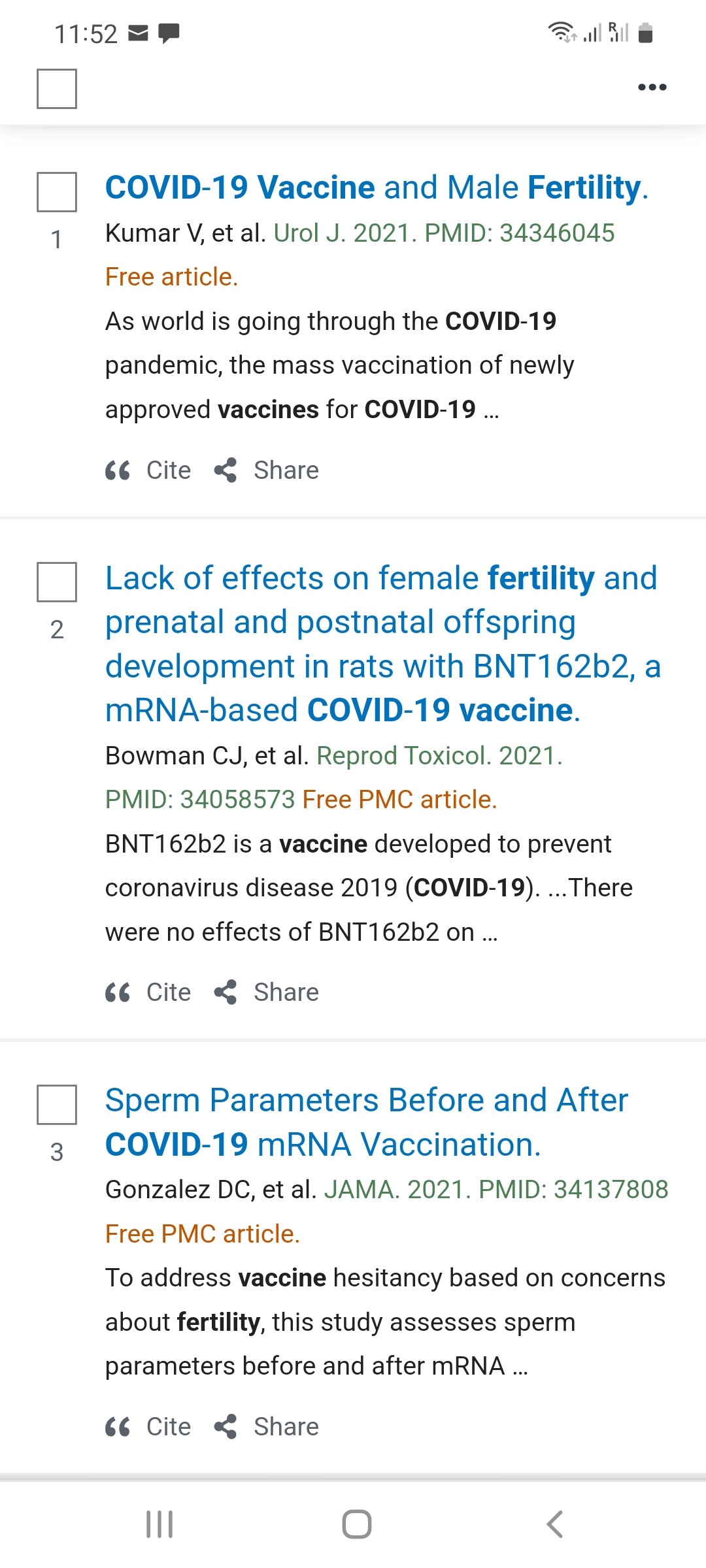The width and height of the screenshot is (706, 1568).
Task: Tap Cite label under the Gonzalez result
Action: click(169, 1427)
